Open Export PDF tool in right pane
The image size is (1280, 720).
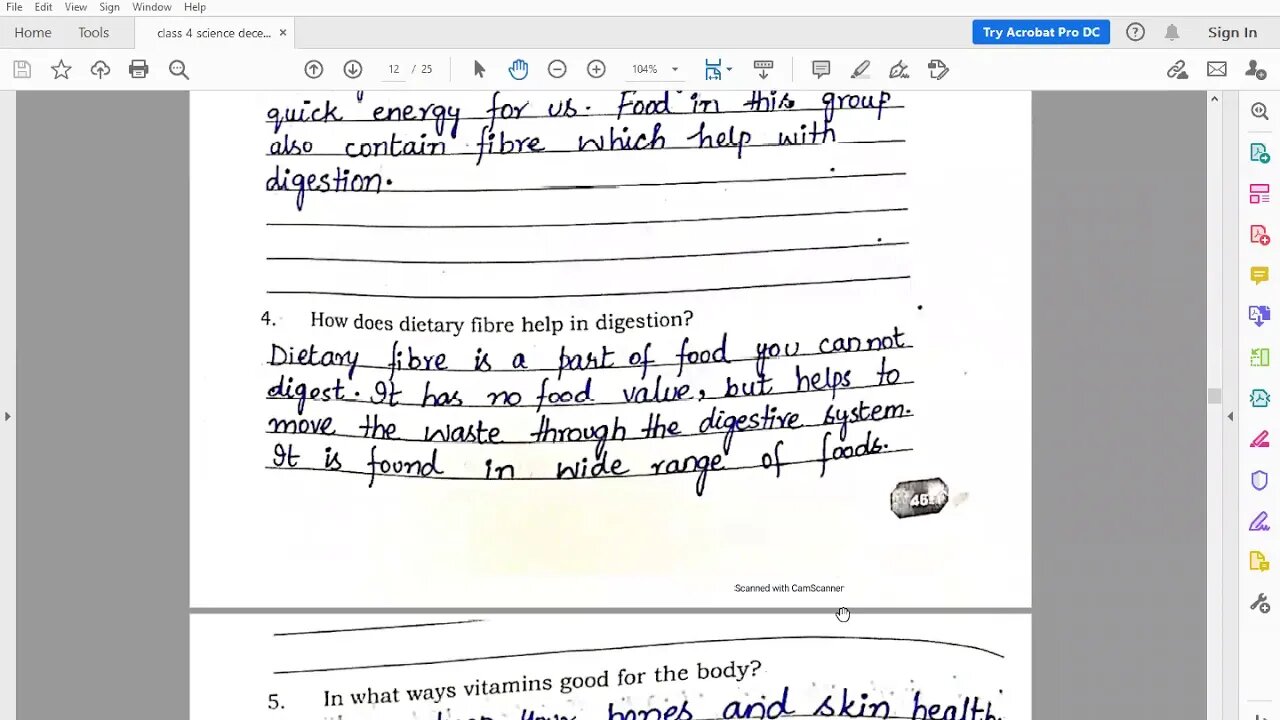pyautogui.click(x=1260, y=153)
